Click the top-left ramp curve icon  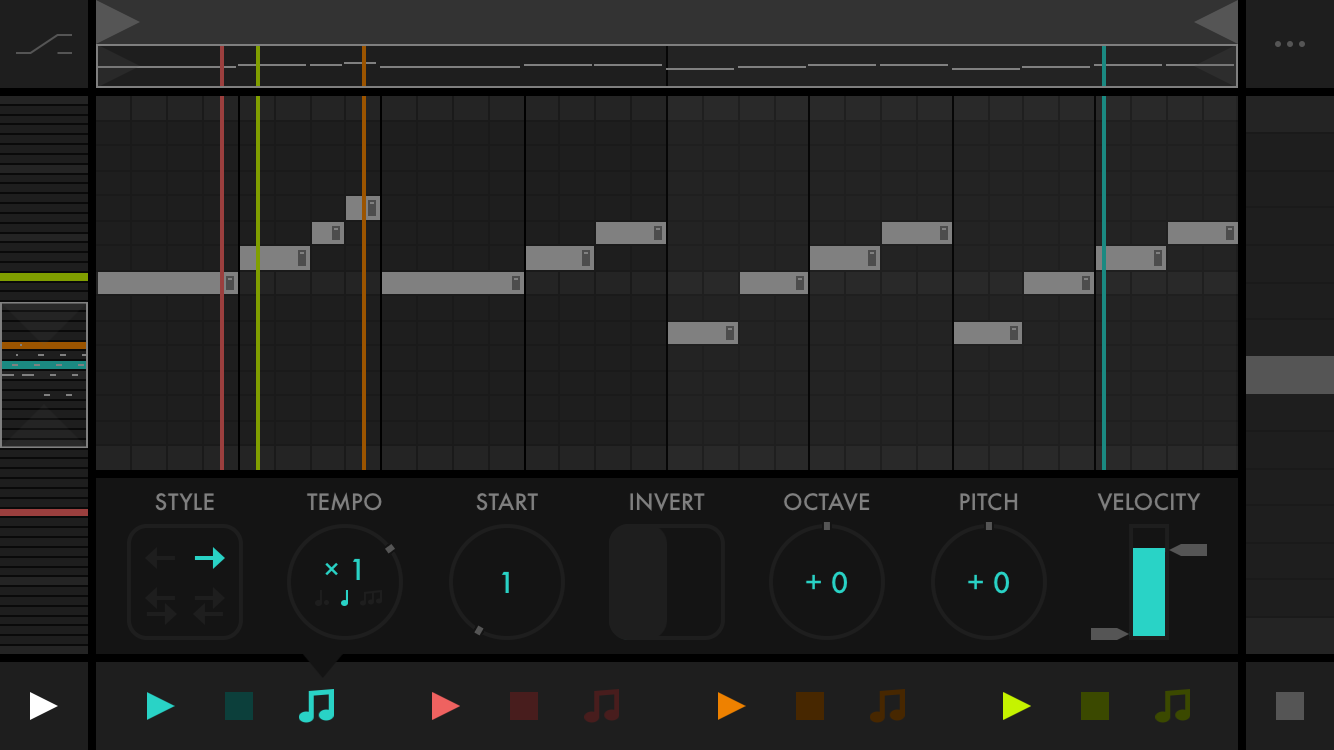[44, 44]
